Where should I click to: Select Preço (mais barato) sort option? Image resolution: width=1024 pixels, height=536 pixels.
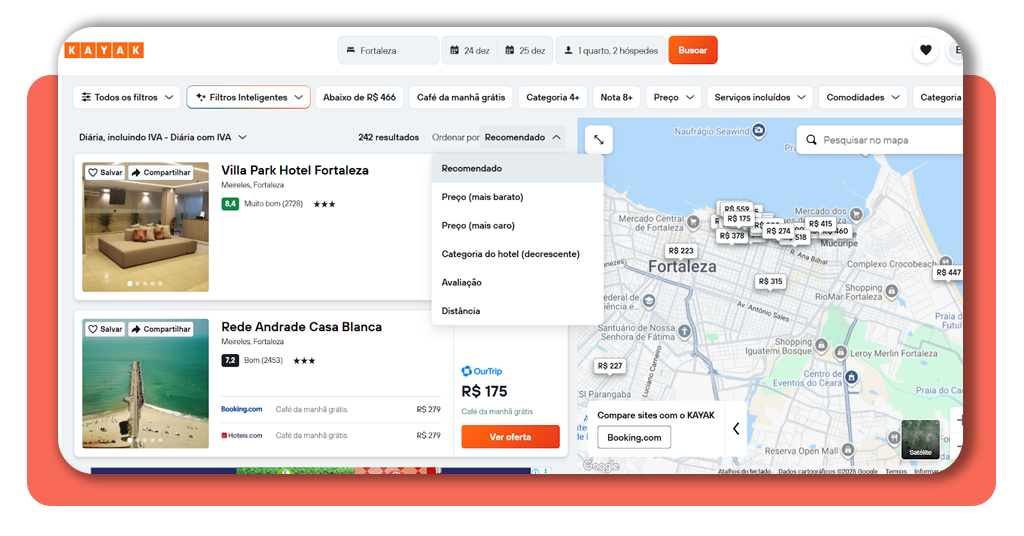pyautogui.click(x=482, y=197)
